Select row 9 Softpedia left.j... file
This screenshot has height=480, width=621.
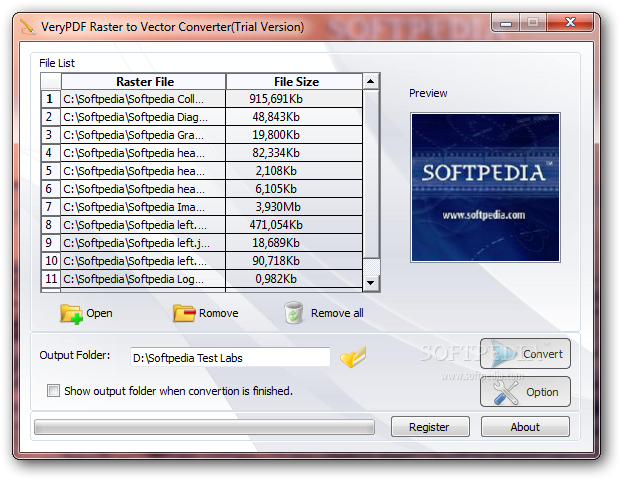coord(143,243)
